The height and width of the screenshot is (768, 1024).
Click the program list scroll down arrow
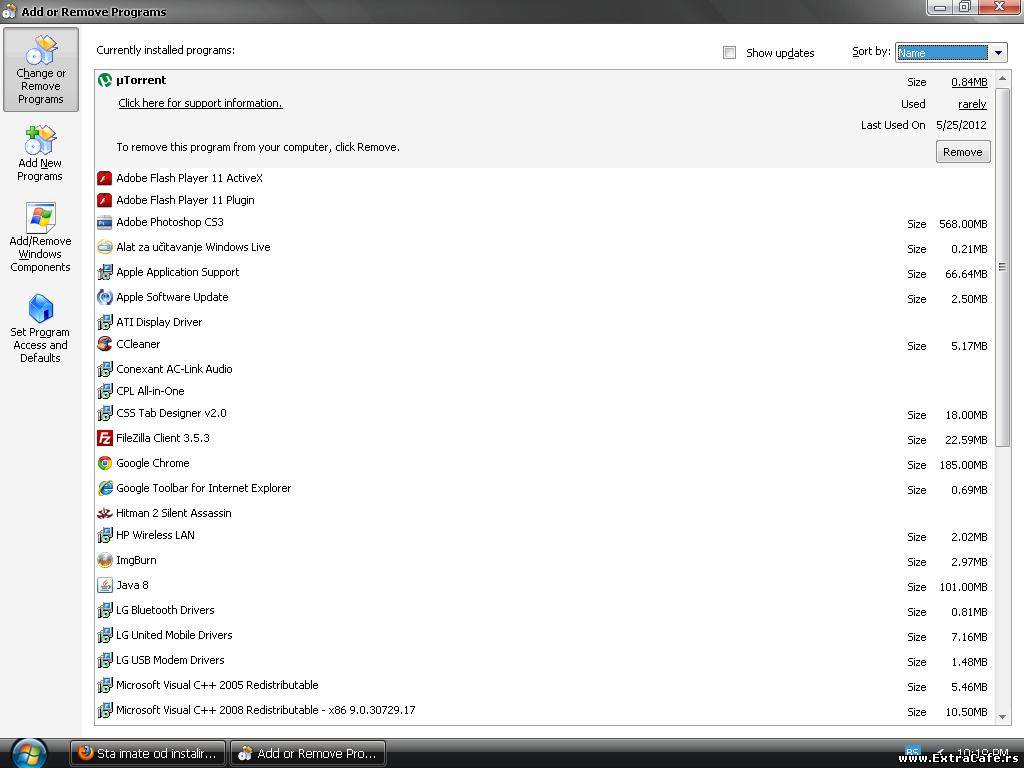[x=1002, y=716]
